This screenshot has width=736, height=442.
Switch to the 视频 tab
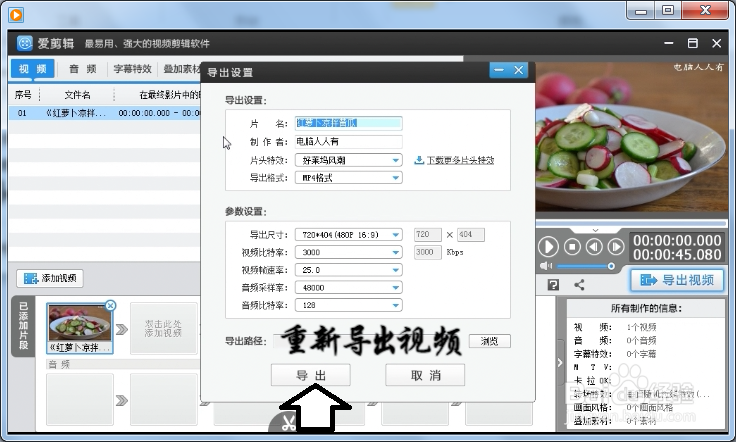click(x=32, y=69)
